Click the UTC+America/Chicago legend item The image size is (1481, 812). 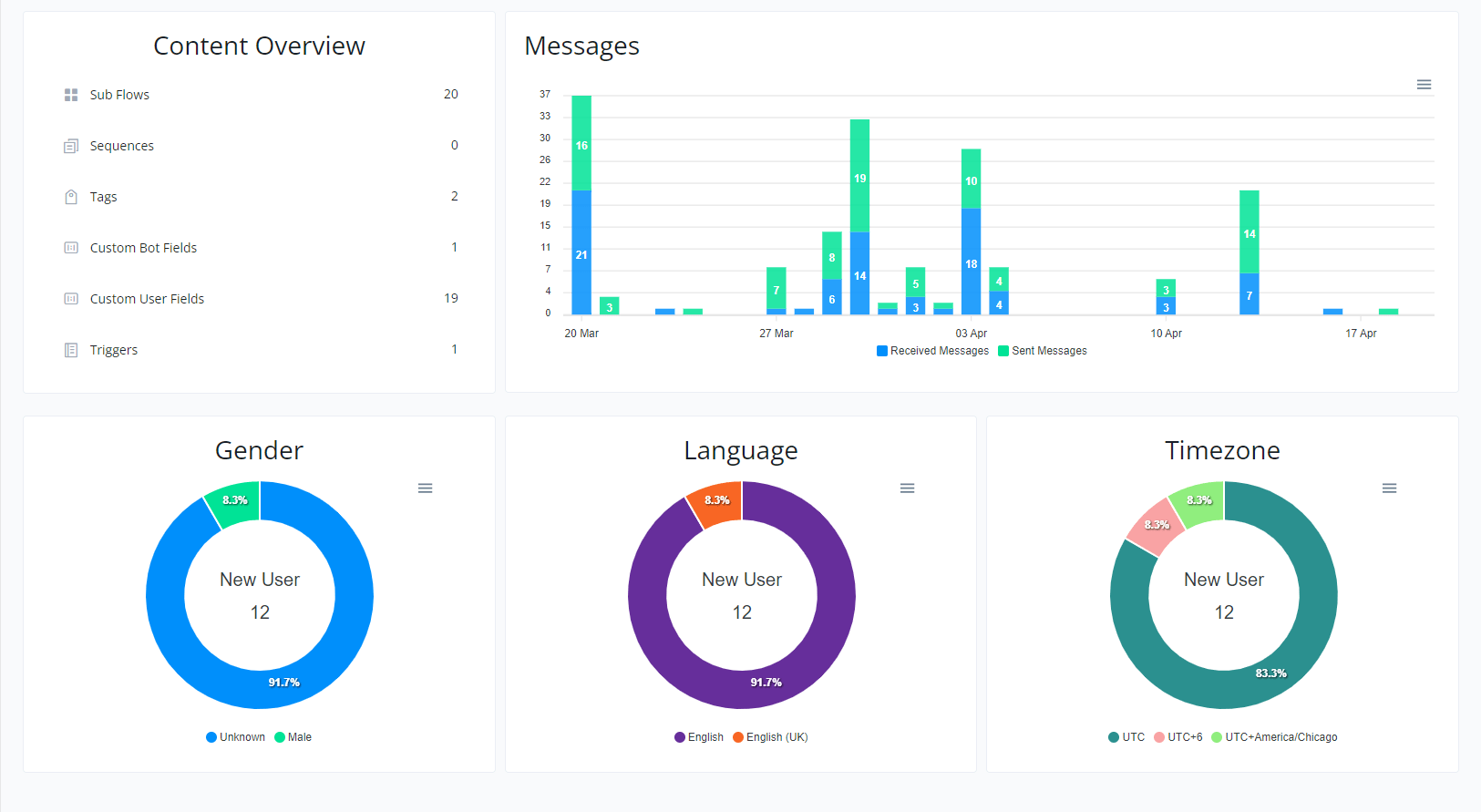(x=1274, y=737)
